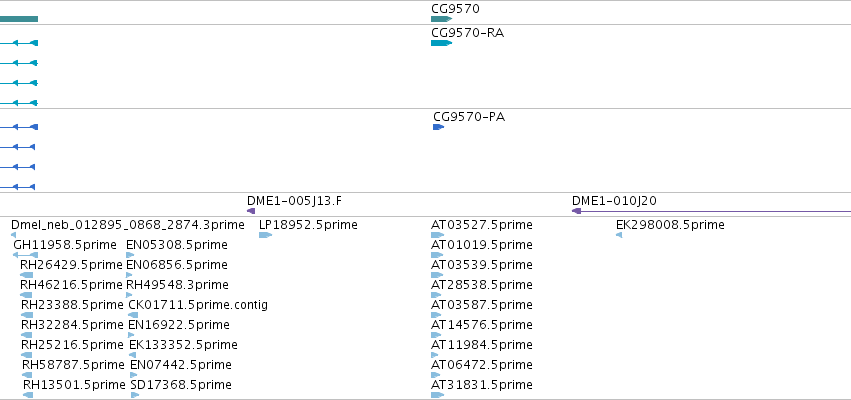Select the RH46216.5prime label
851x400 pixels.
pyautogui.click(x=71, y=285)
